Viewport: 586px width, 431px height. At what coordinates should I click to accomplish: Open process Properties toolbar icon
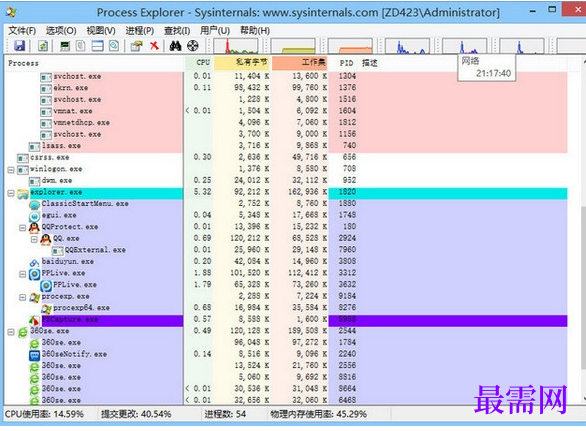[136, 46]
